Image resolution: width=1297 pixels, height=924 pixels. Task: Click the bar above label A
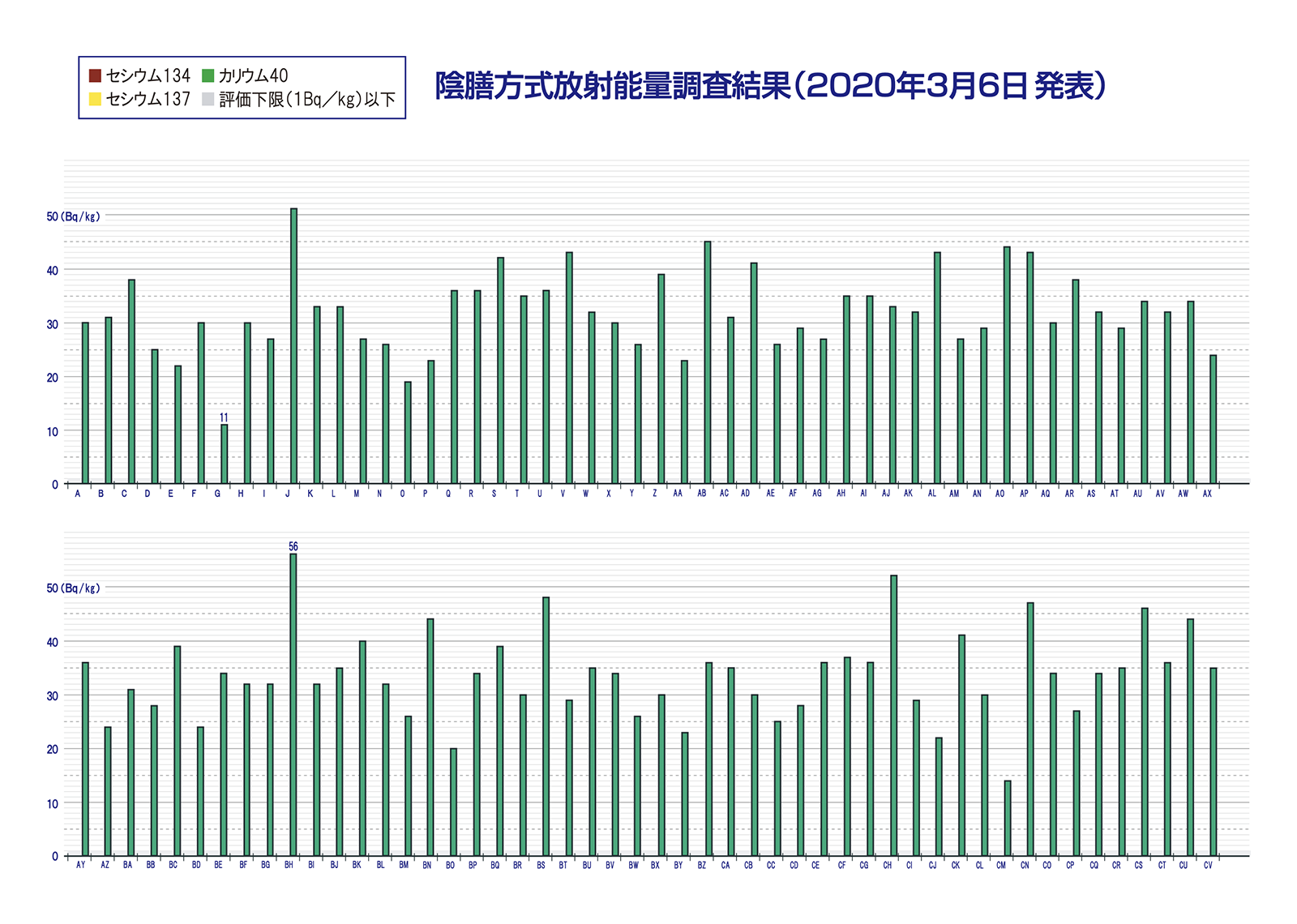pyautogui.click(x=85, y=403)
